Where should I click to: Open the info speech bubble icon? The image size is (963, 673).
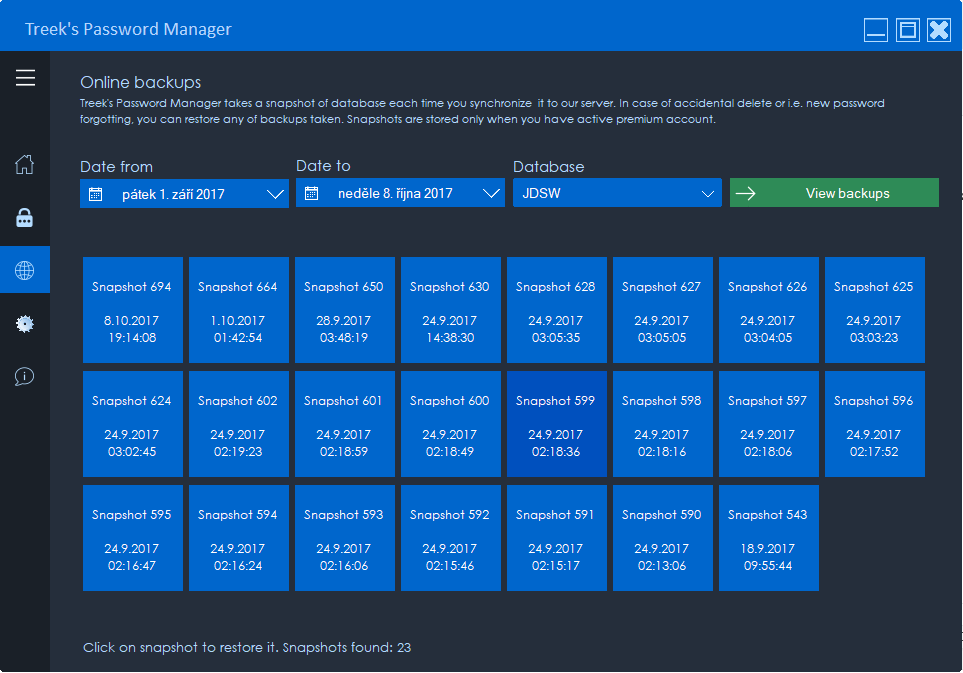click(x=25, y=377)
